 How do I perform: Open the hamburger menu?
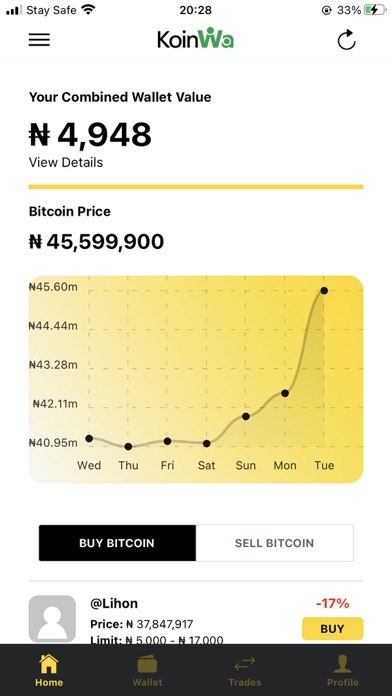click(x=40, y=40)
